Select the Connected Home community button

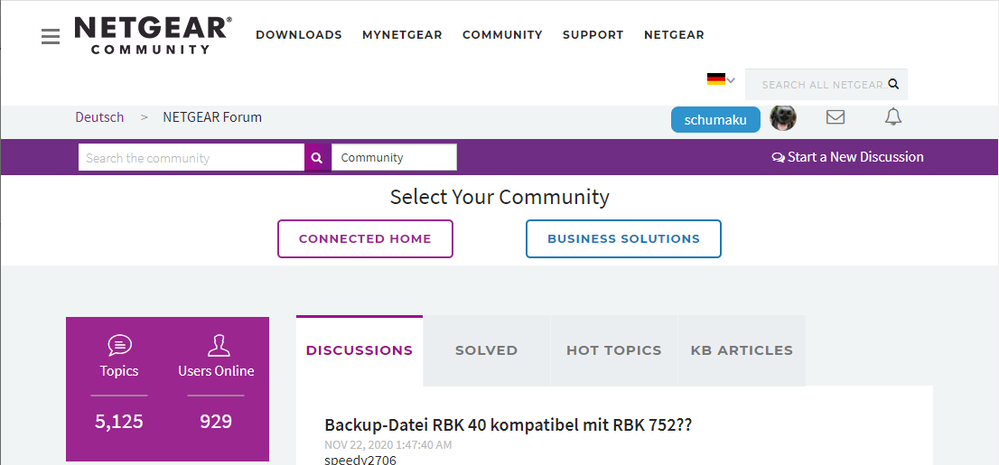point(365,239)
